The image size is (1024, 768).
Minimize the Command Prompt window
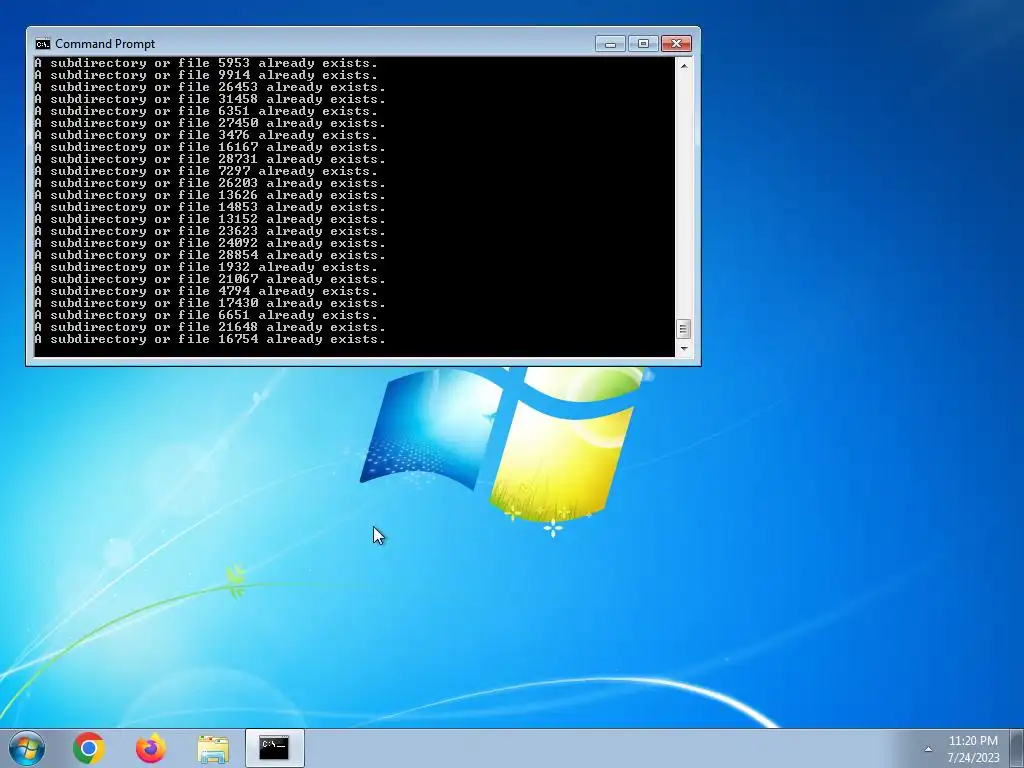pyautogui.click(x=610, y=44)
